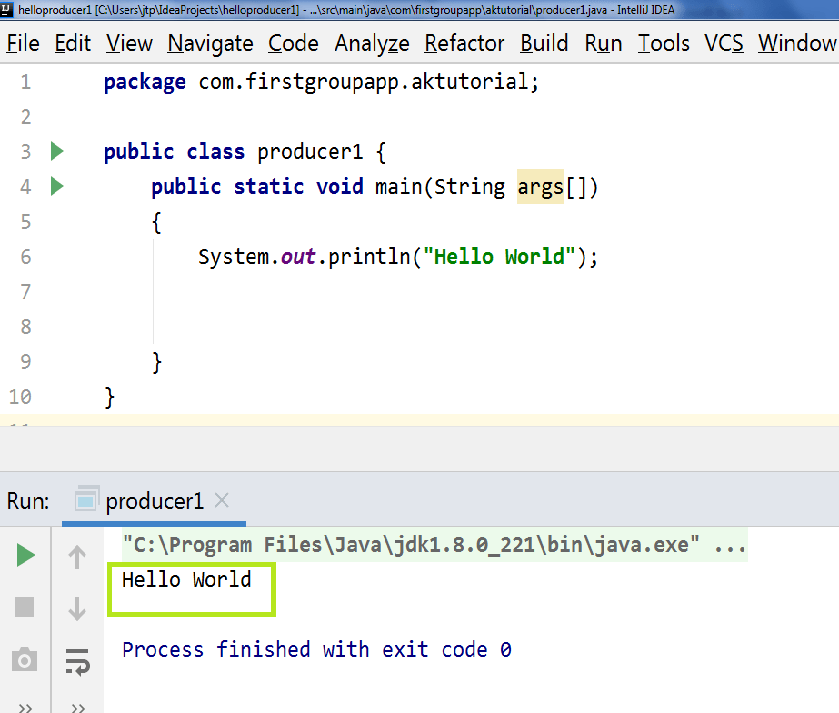
Task: Expand the collapsed java.exe command line
Action: click(x=730, y=545)
